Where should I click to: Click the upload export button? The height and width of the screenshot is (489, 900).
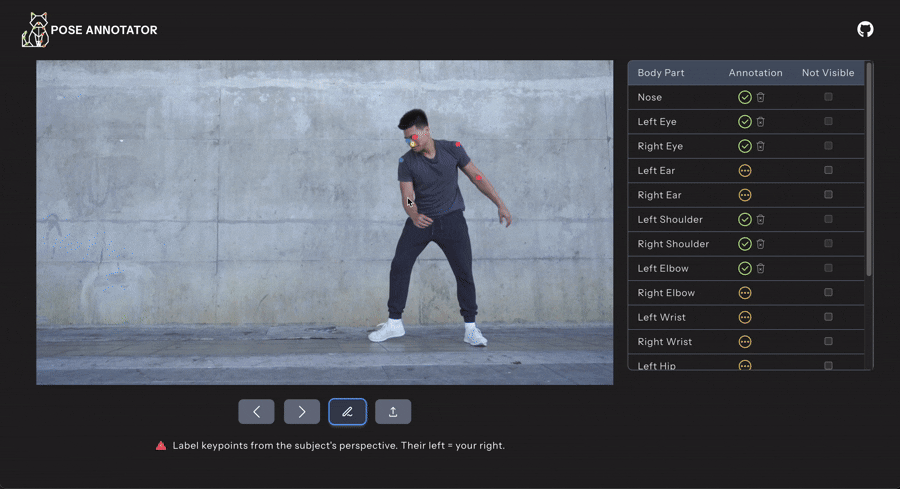[x=393, y=412]
